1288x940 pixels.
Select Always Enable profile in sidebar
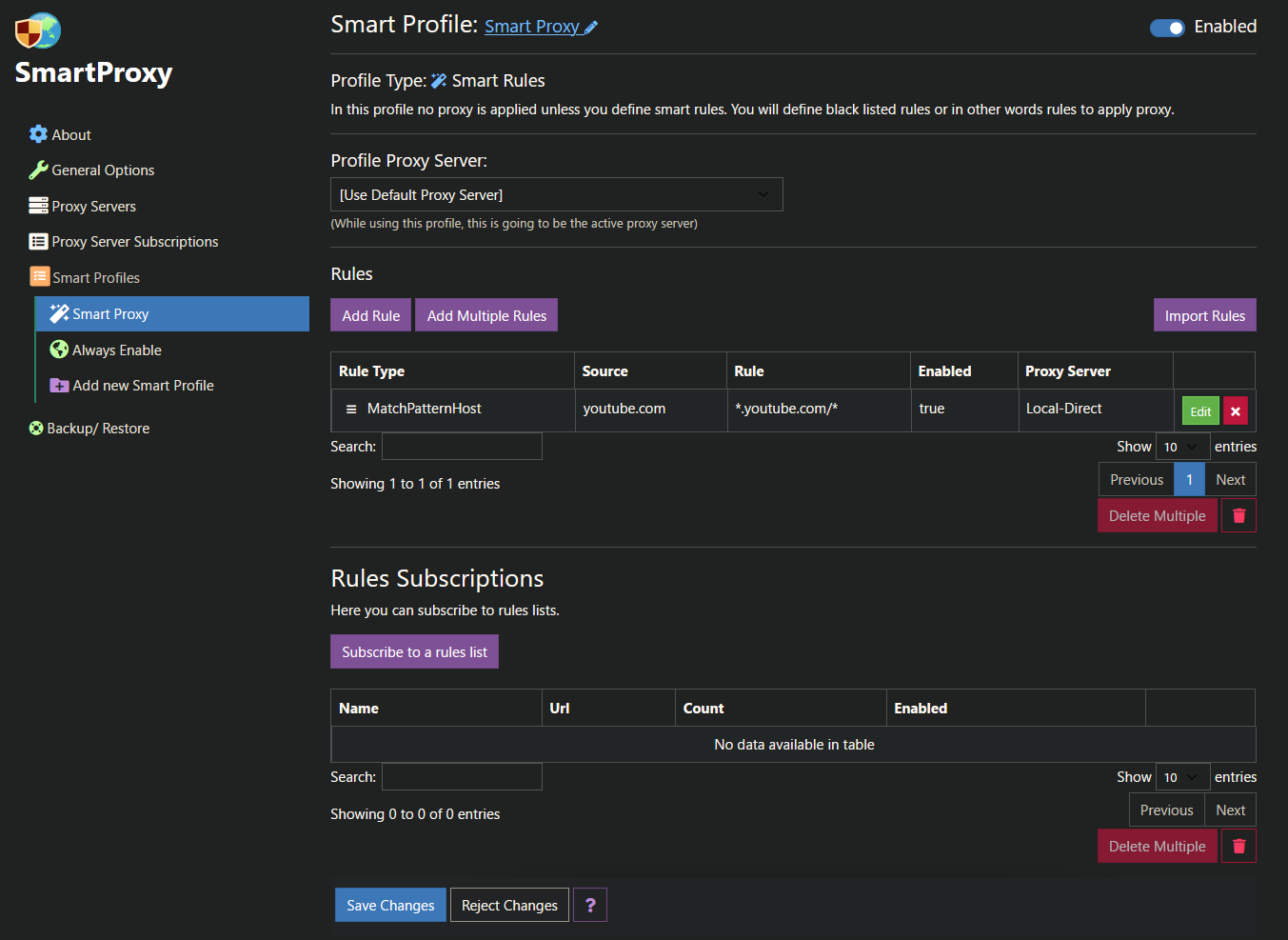pyautogui.click(x=116, y=350)
